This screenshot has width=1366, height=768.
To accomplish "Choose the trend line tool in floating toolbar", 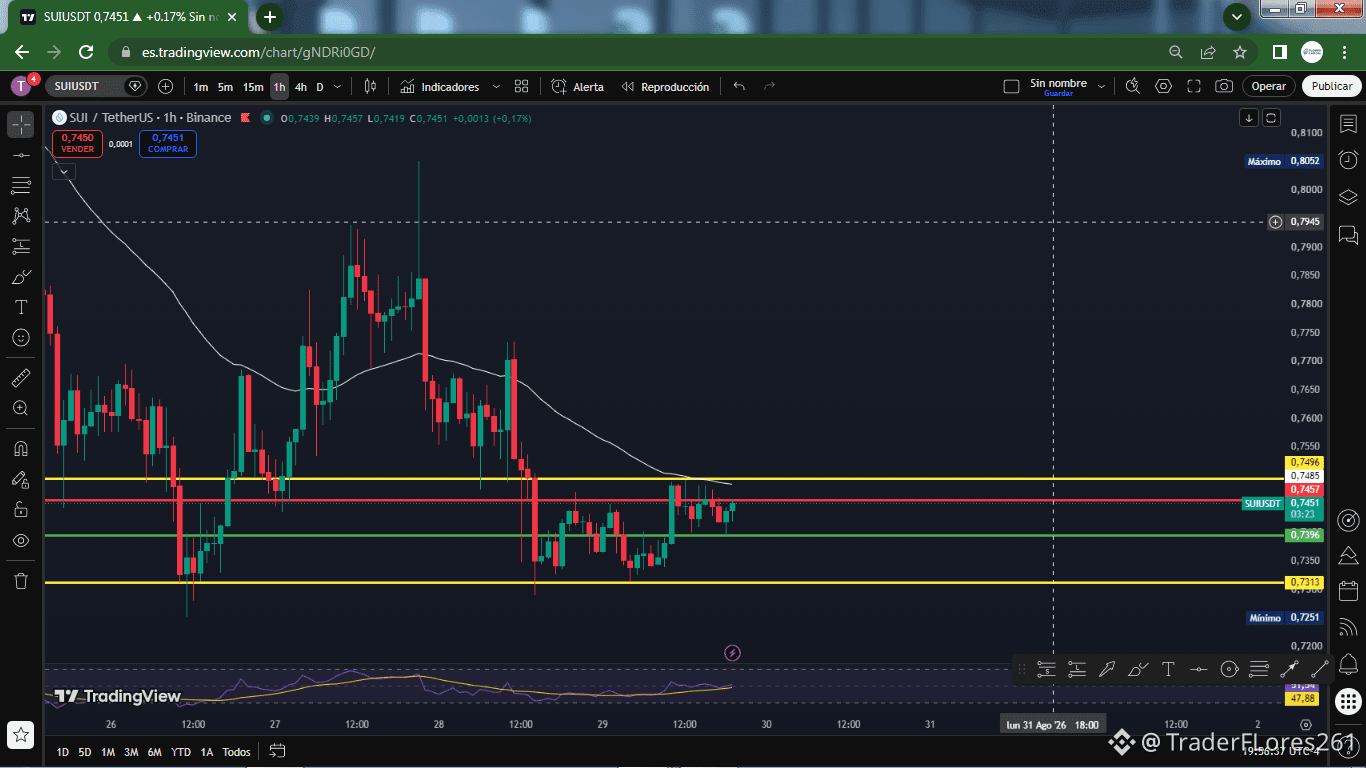I will tap(1319, 669).
